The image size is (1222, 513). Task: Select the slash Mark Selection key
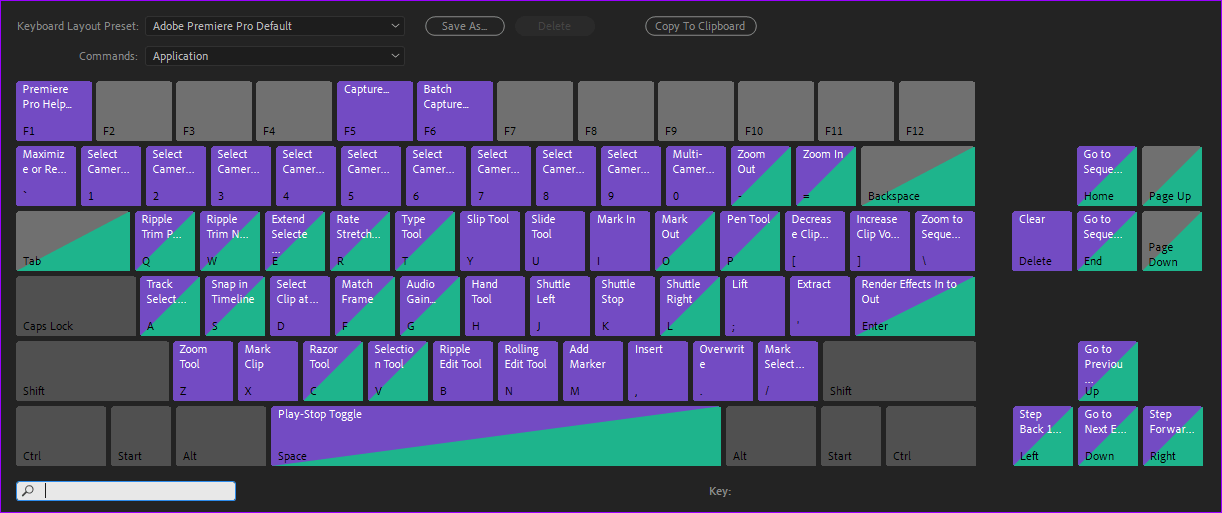(788, 371)
